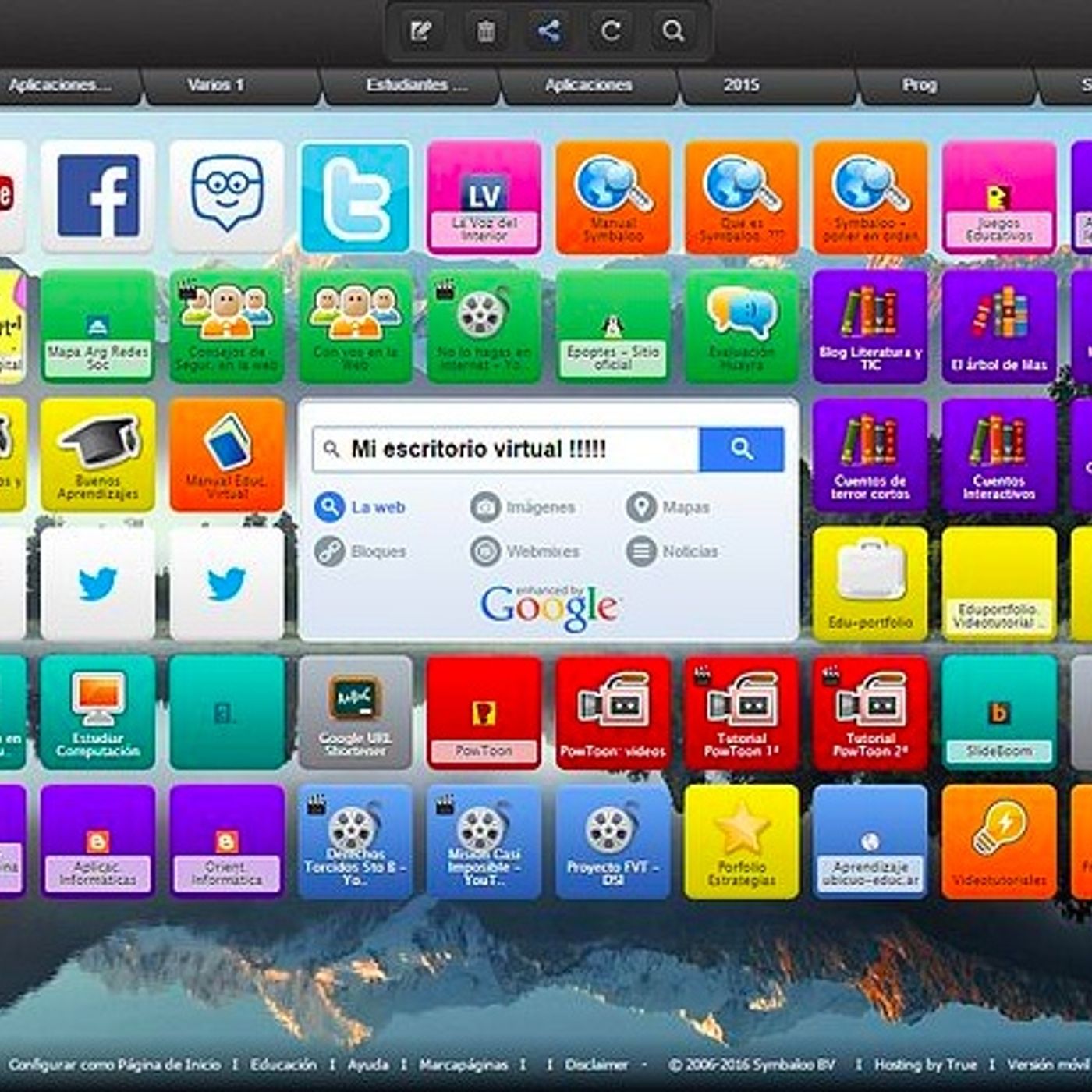The height and width of the screenshot is (1092, 1092).
Task: Open the Symbaloo poner en orden tile
Action: pos(870,197)
